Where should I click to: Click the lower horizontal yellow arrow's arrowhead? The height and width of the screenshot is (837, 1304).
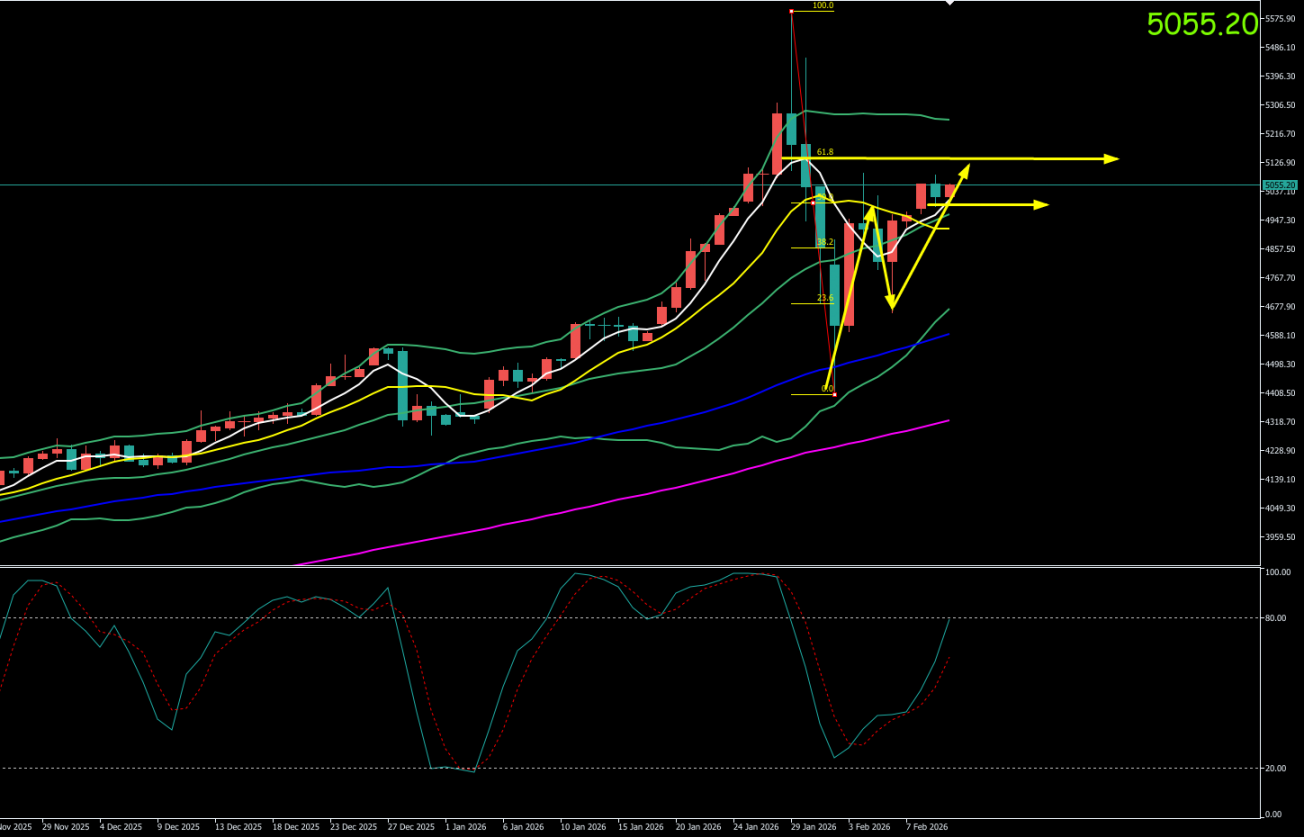1042,205
